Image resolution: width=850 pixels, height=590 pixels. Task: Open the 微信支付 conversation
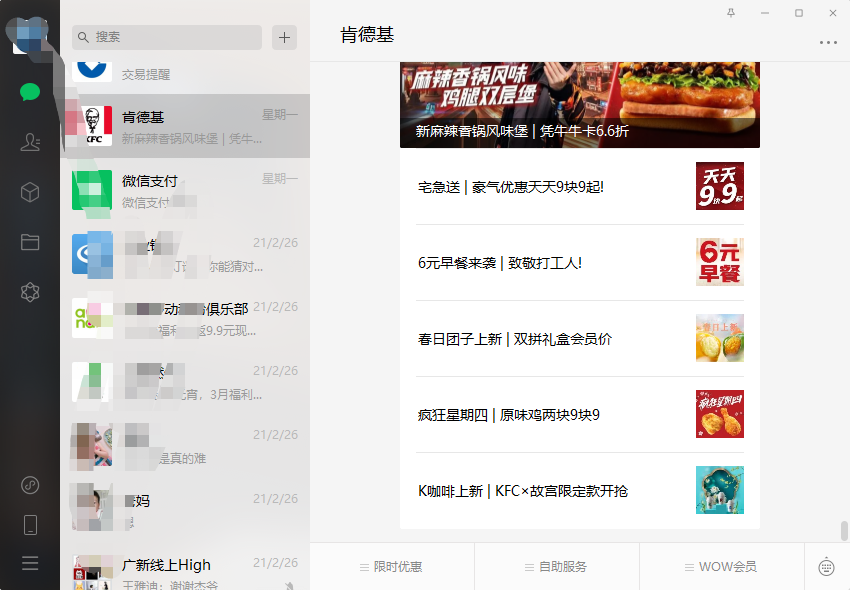(x=185, y=190)
